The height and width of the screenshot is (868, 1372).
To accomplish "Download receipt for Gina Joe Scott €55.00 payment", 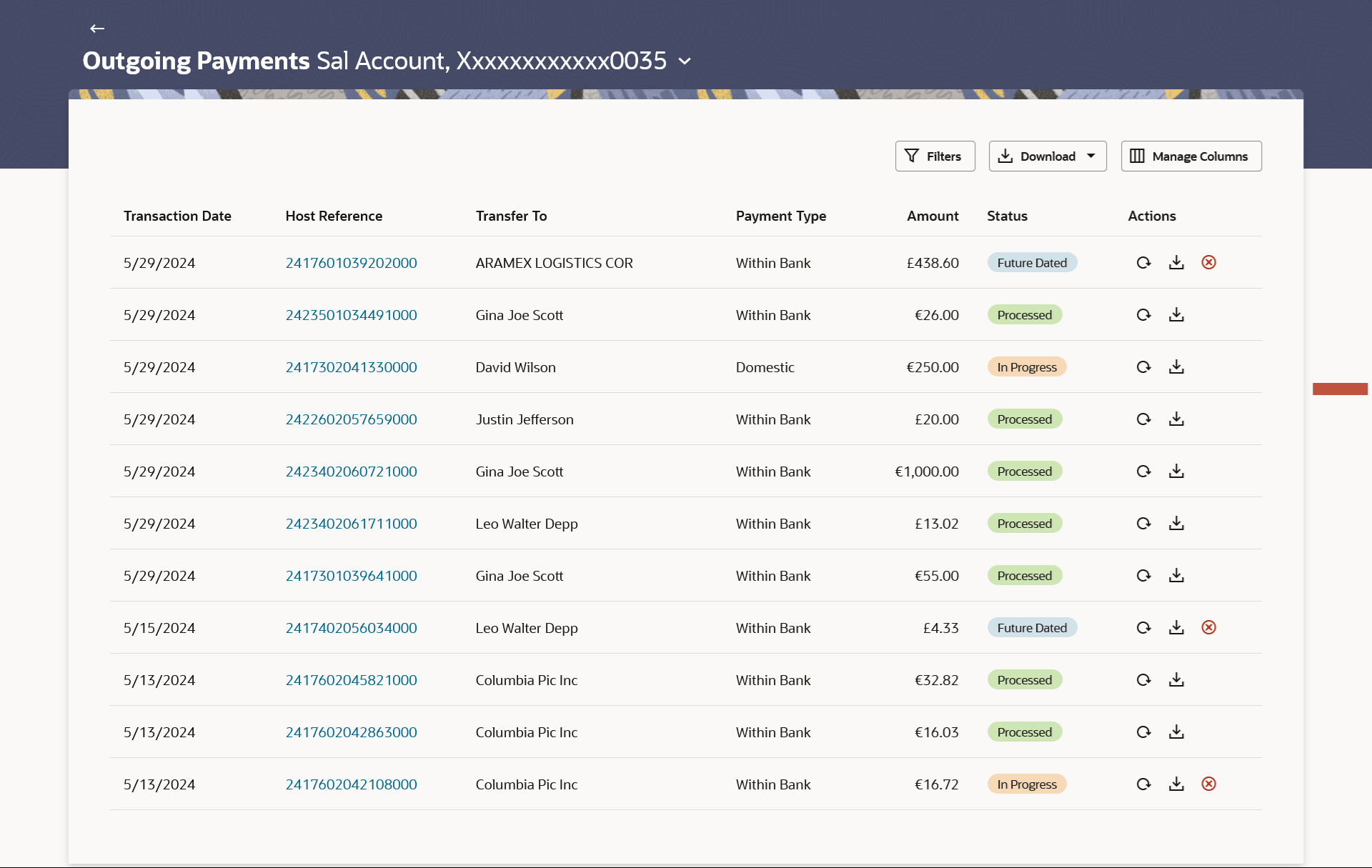I will click(1176, 576).
